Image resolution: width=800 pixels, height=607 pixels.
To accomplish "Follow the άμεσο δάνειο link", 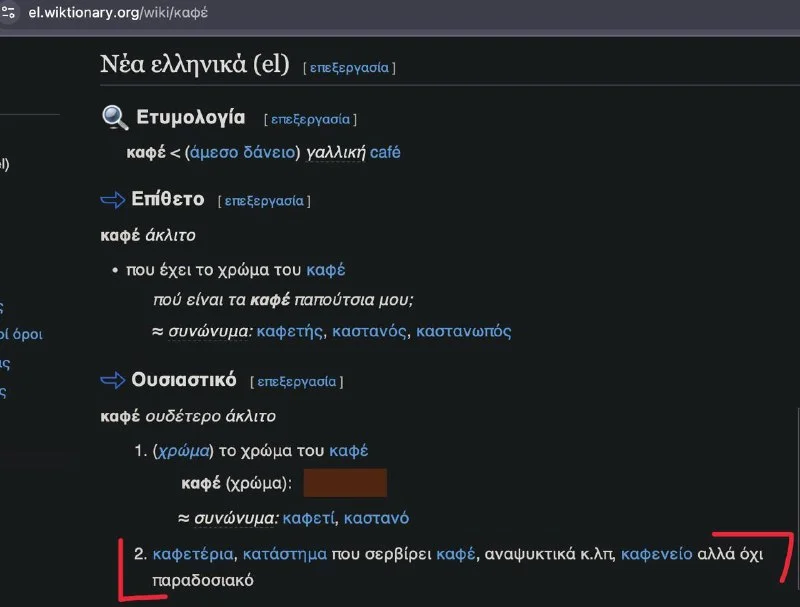I will tap(243, 152).
